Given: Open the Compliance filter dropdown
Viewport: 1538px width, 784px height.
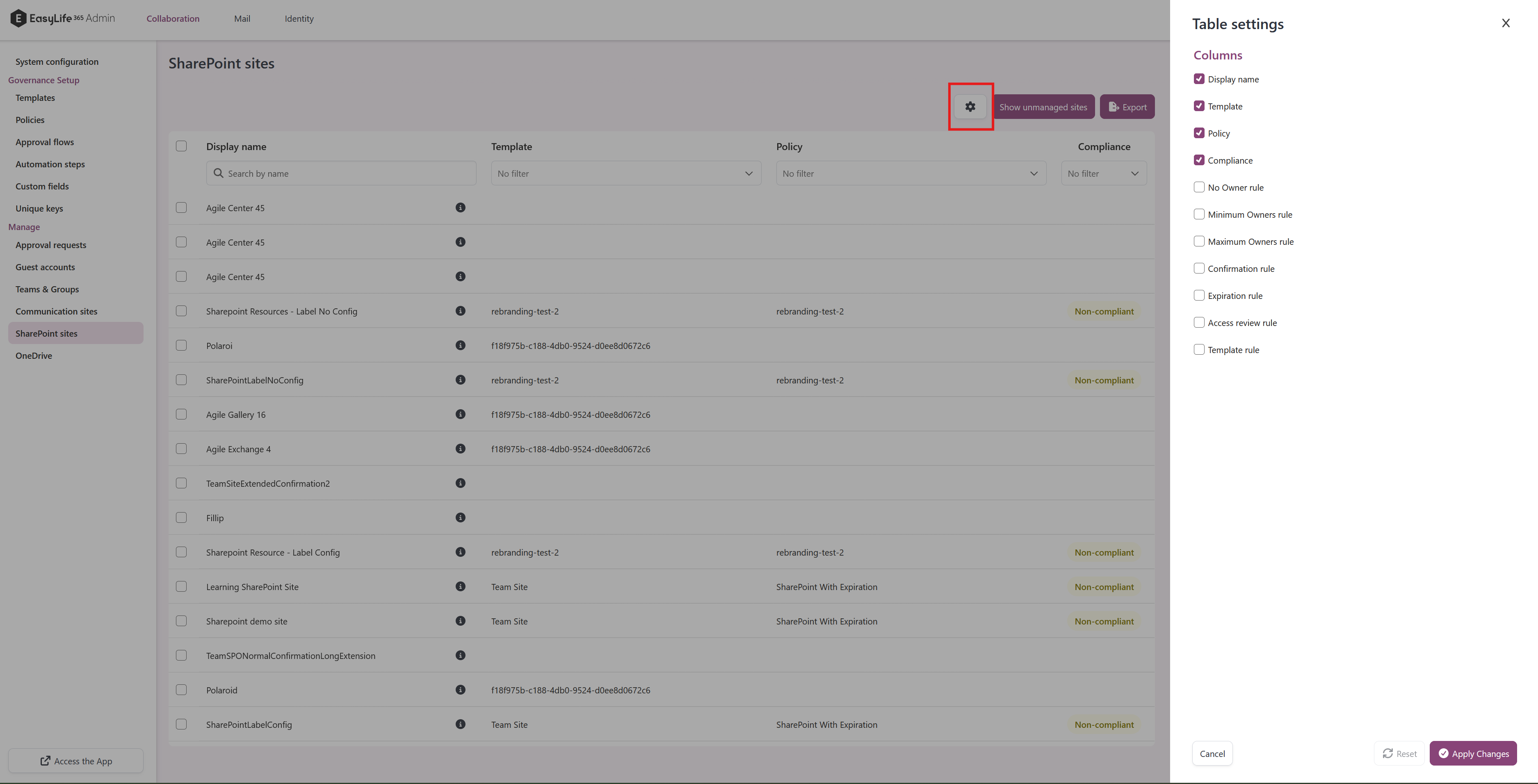Looking at the screenshot, I should [x=1103, y=173].
